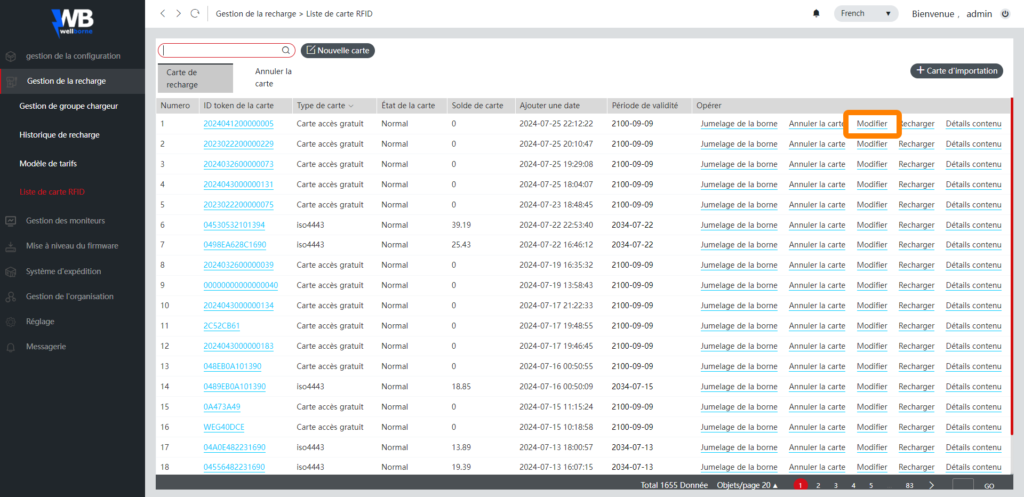1024x497 pixels.
Task: Click GO page jump button
Action: click(x=989, y=486)
